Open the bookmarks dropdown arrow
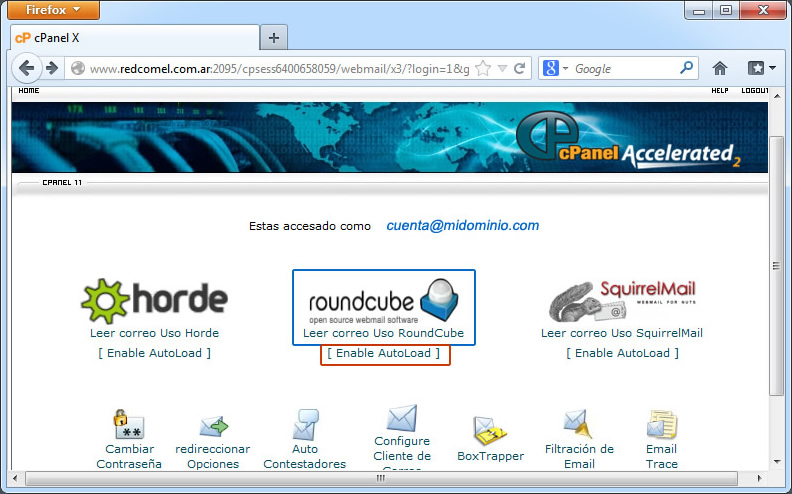Viewport: 792px width, 494px height. pos(772,69)
